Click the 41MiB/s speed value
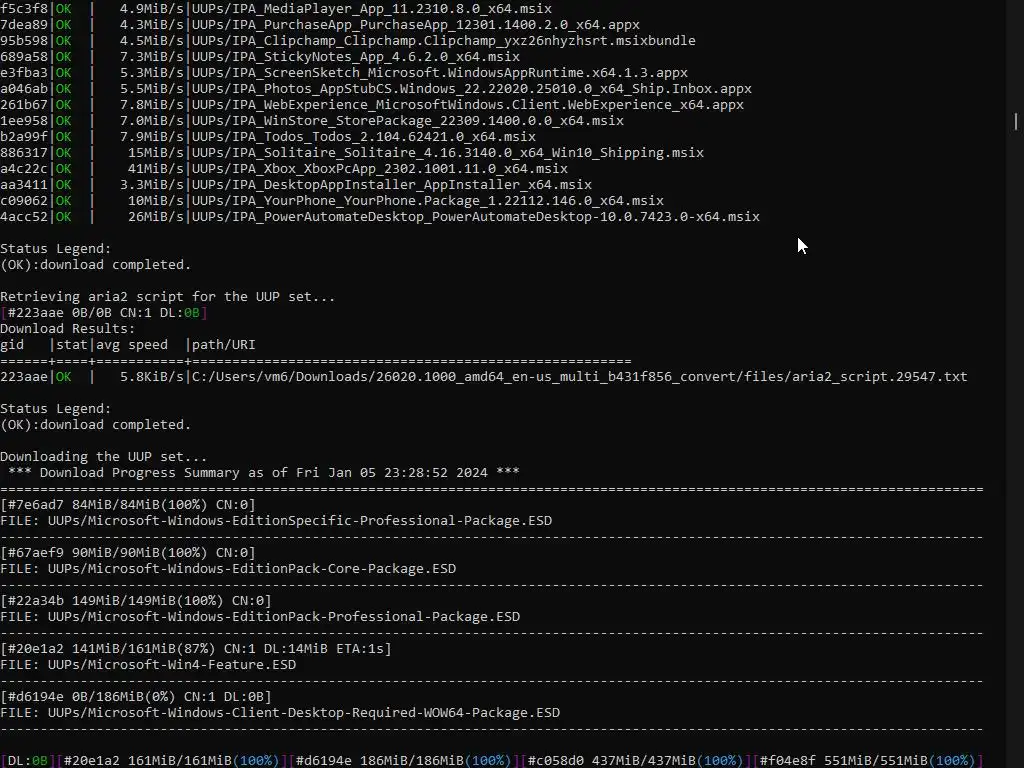Viewport: 1024px width, 768px height. pos(155,168)
